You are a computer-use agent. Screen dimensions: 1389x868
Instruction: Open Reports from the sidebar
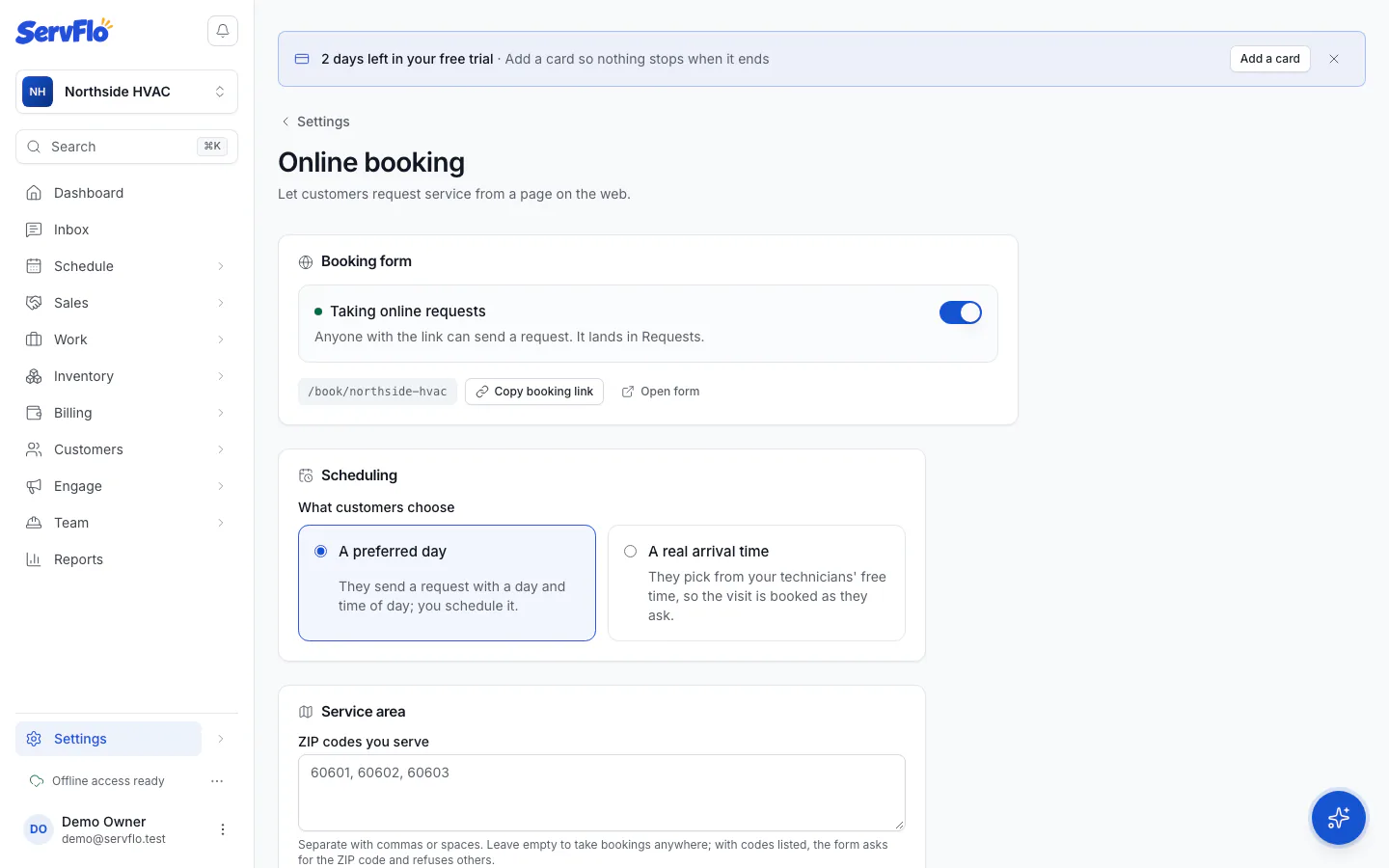[x=126, y=559]
